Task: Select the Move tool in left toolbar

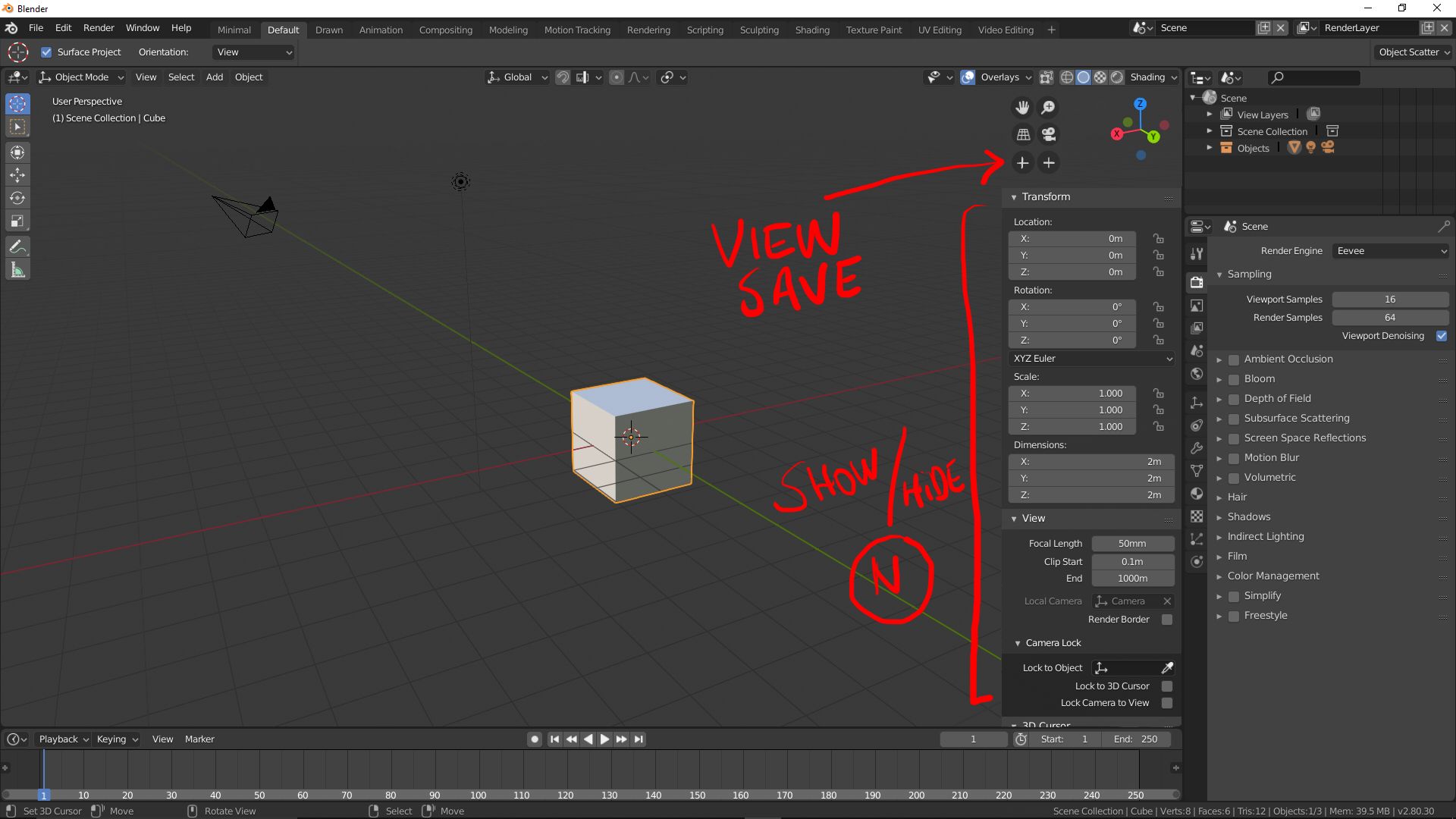Action: click(17, 175)
